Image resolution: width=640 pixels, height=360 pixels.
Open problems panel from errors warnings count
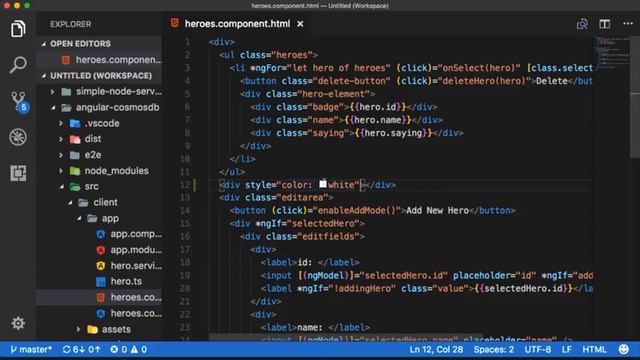coord(128,350)
